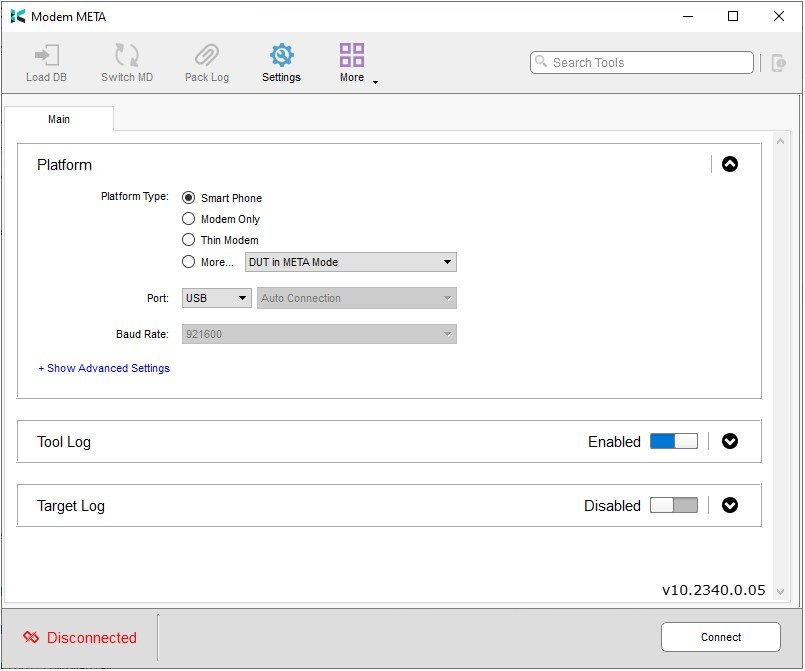Click the Load DB toolbar icon
This screenshot has height=671, width=805.
[47, 55]
